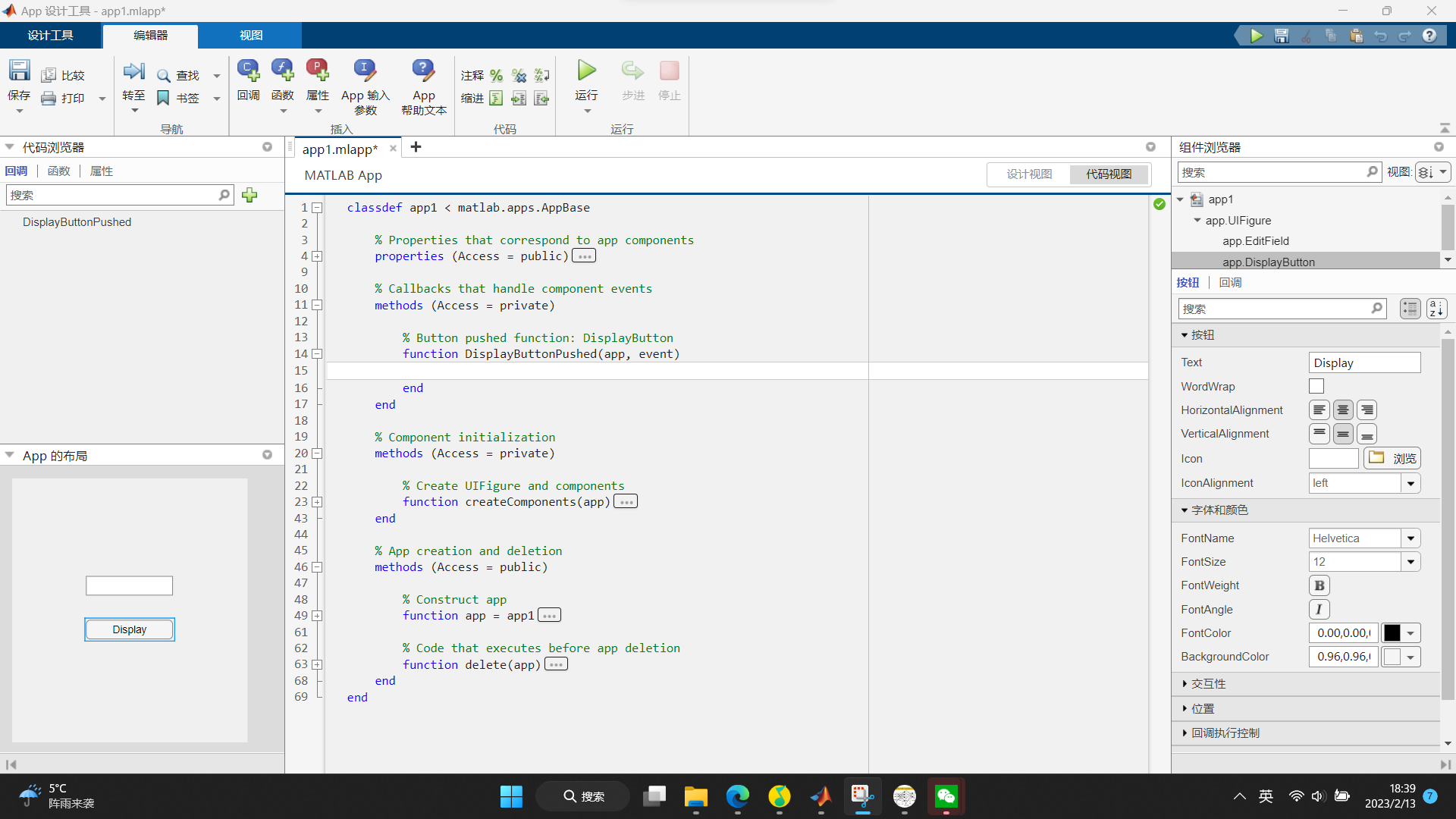
Task: Run the app with the 运行 icon
Action: [x=585, y=71]
